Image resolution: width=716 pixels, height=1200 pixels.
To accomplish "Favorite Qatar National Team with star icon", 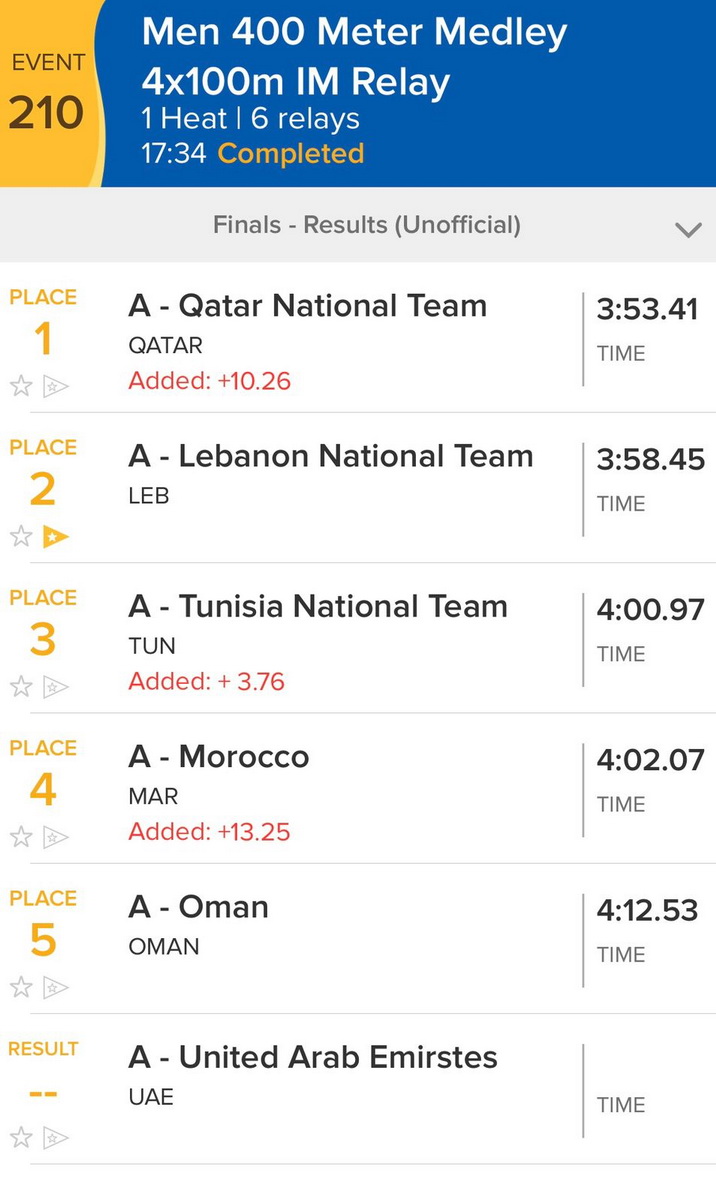I will point(21,386).
